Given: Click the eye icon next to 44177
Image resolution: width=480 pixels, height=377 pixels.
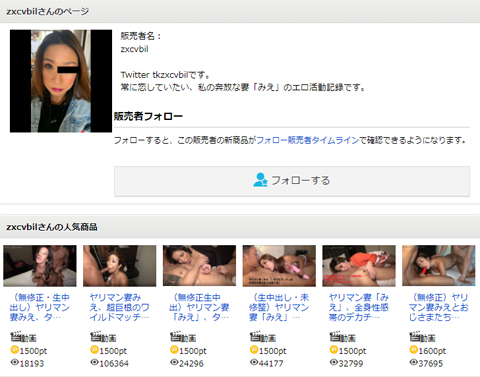Looking at the screenshot, I should coord(254,362).
